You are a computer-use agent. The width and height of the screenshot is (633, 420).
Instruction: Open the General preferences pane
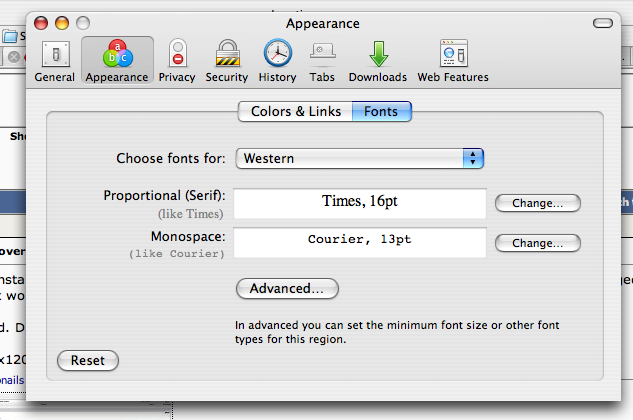[x=55, y=61]
